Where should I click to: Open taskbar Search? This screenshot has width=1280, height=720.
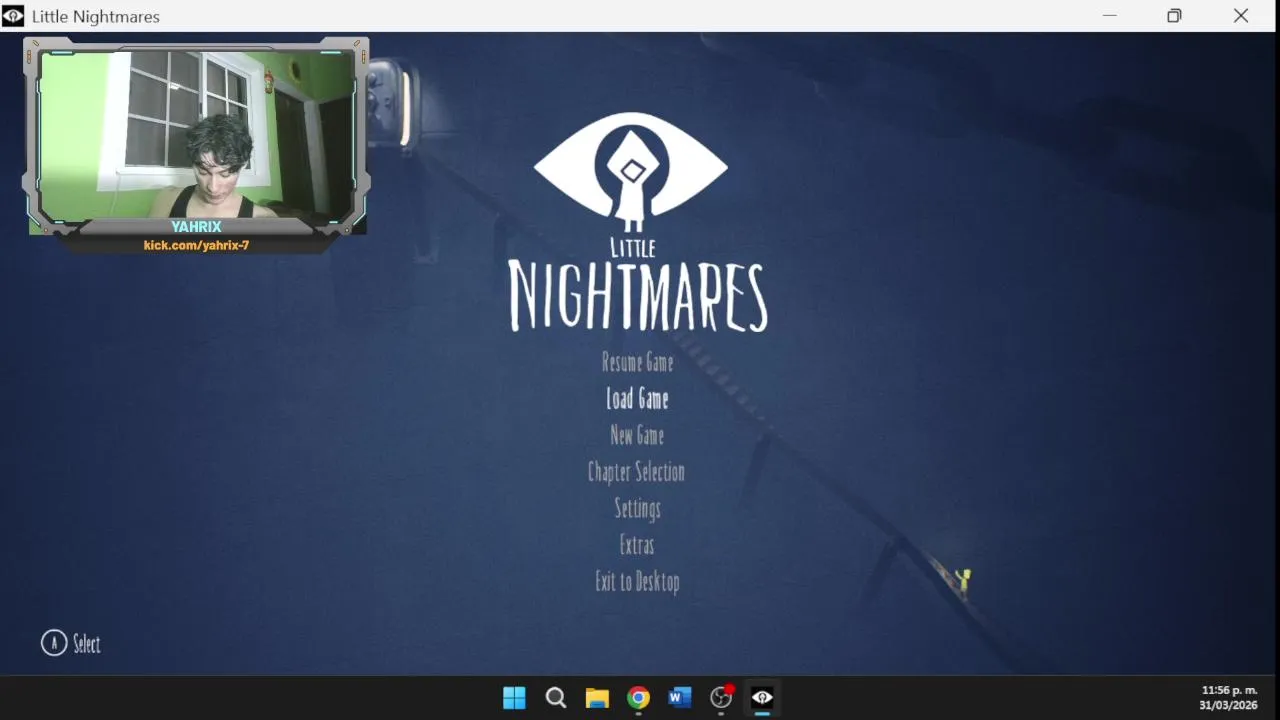tap(556, 698)
